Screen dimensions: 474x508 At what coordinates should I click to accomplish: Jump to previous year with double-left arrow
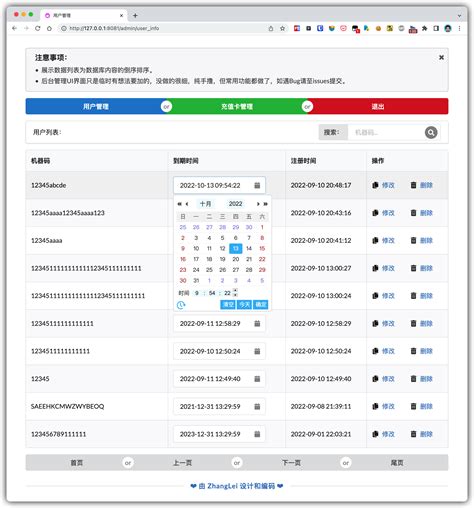179,204
